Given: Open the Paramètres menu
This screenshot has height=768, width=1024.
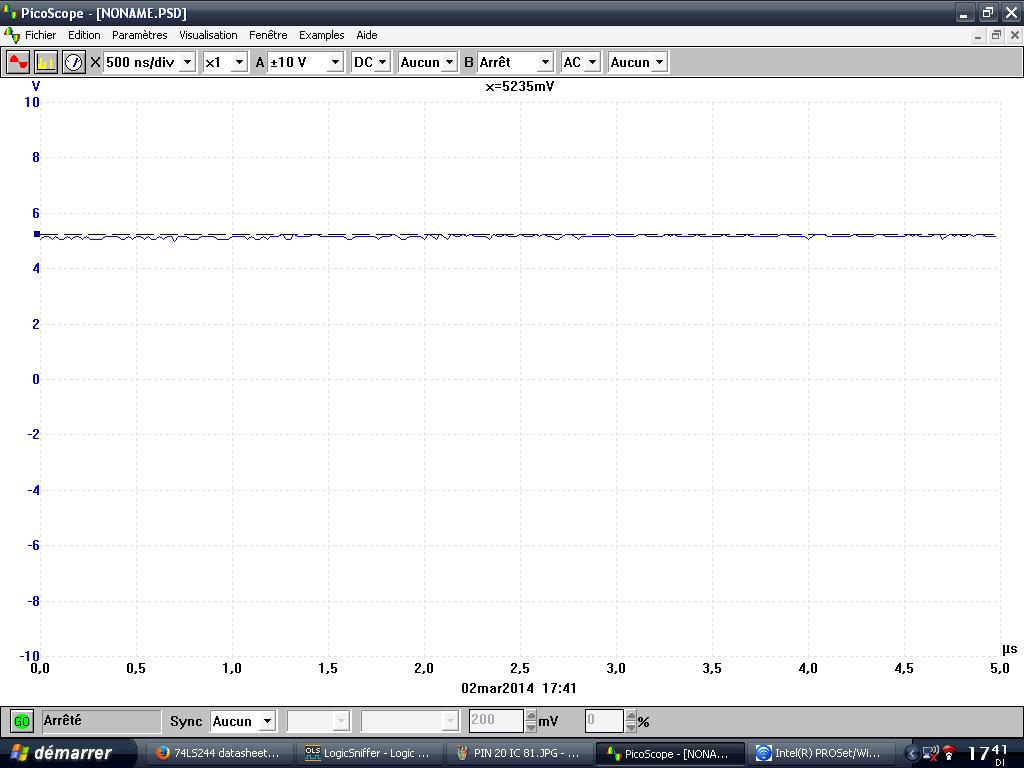Looking at the screenshot, I should point(140,35).
